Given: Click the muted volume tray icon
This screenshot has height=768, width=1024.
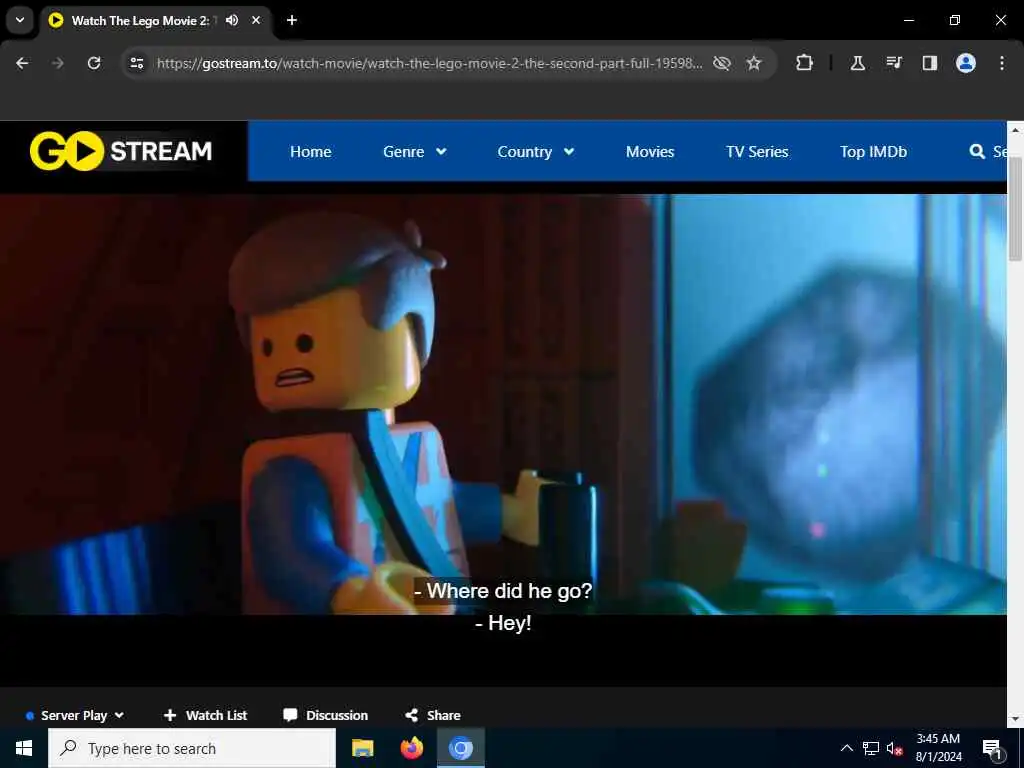Looking at the screenshot, I should [x=895, y=748].
